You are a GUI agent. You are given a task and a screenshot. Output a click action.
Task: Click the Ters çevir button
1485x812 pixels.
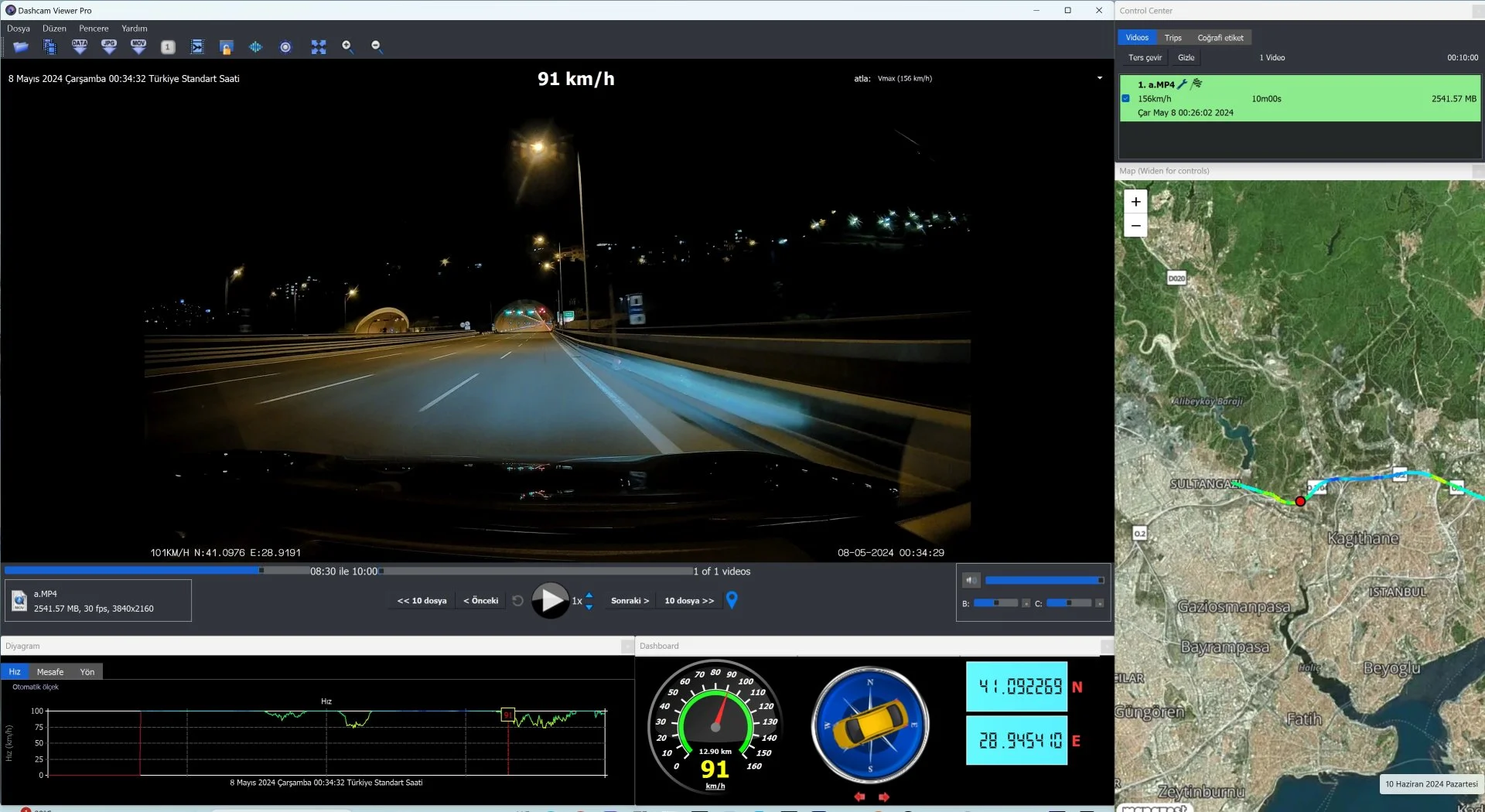click(x=1145, y=57)
